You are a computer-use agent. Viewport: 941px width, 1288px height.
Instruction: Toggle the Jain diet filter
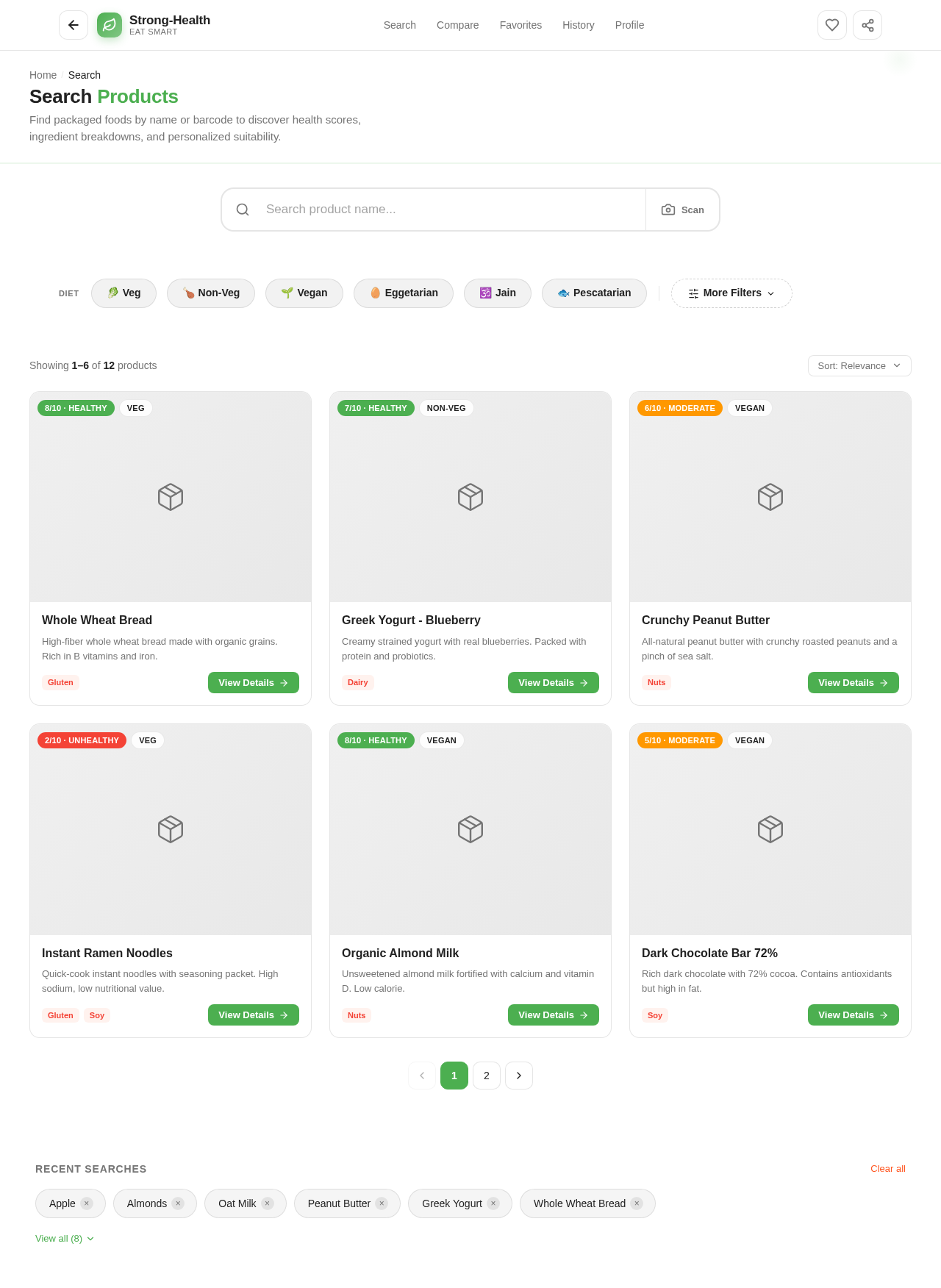tap(498, 293)
